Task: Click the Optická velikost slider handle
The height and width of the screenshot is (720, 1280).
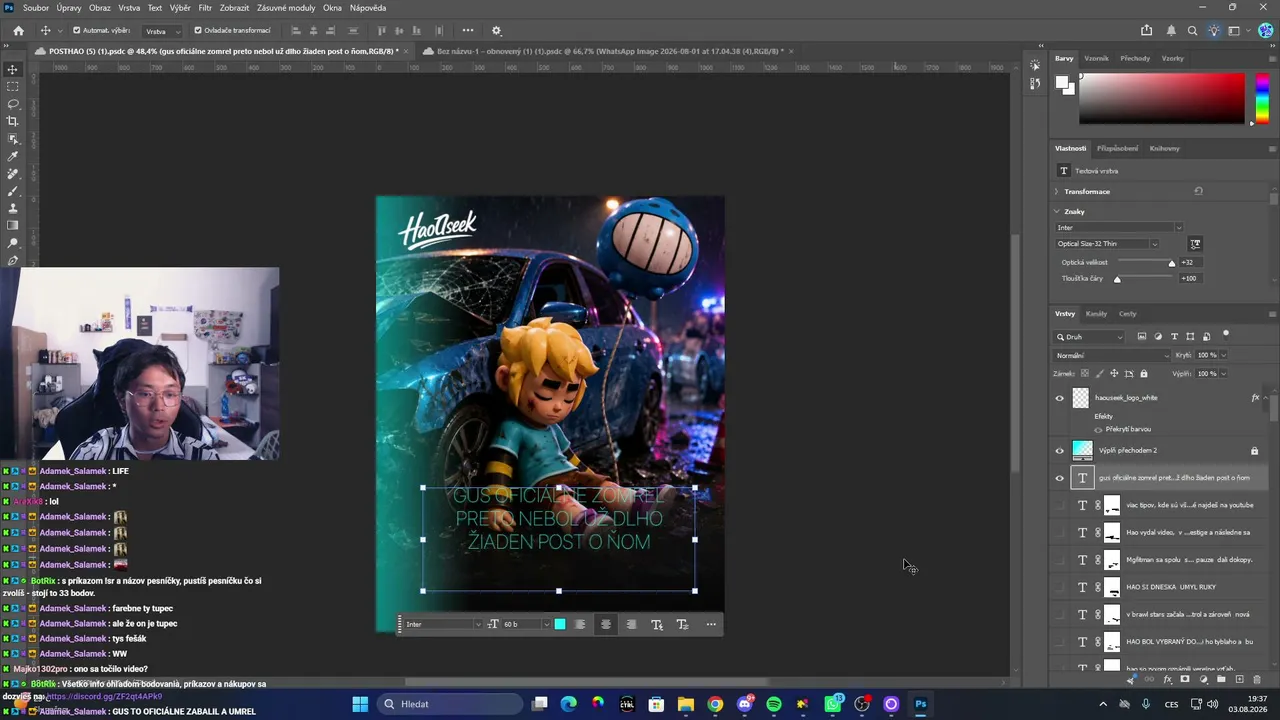Action: [x=1172, y=263]
